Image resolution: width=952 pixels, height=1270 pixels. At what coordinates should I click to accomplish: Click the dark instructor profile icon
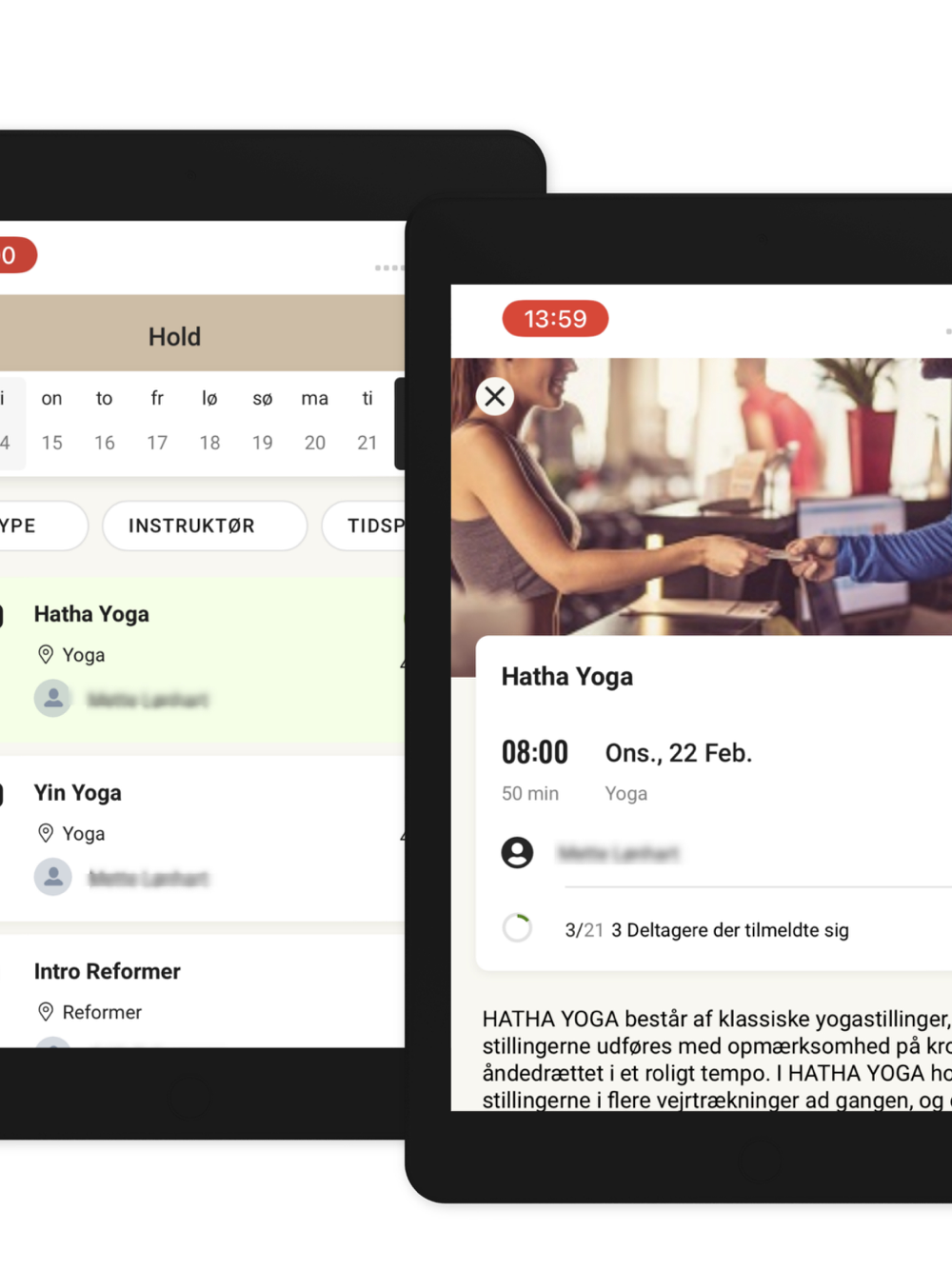pyautogui.click(x=517, y=852)
